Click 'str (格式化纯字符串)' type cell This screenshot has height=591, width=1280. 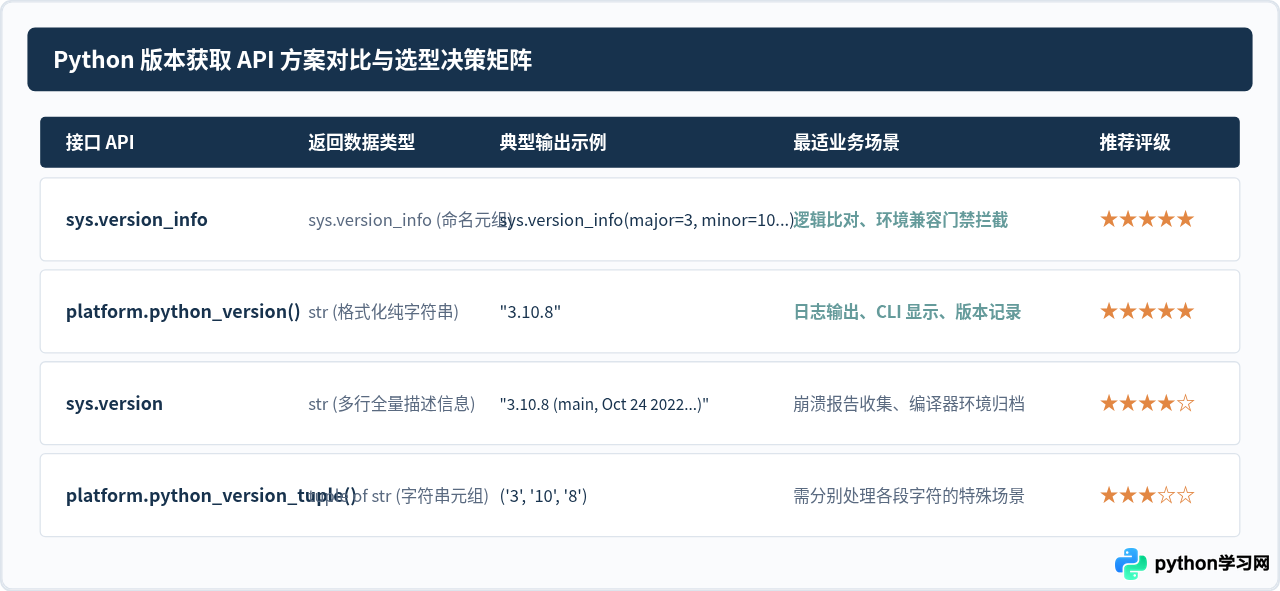(383, 312)
